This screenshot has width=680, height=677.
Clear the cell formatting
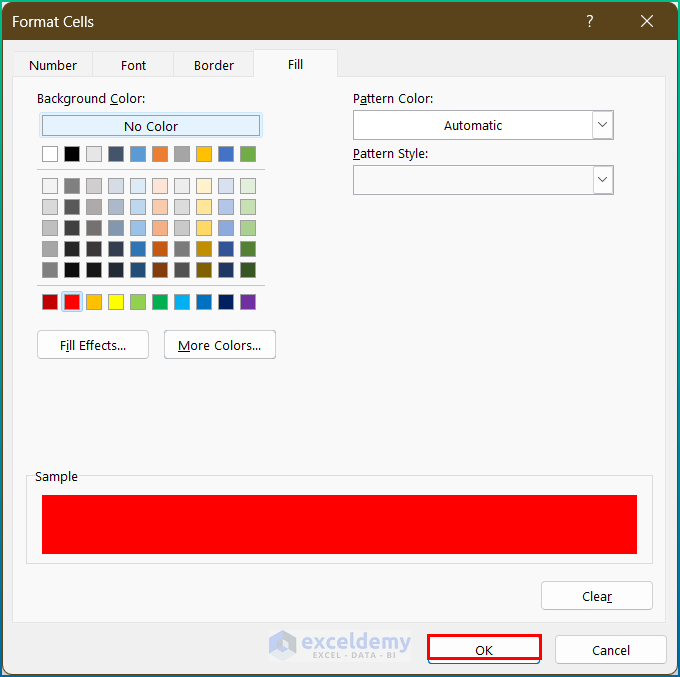(x=597, y=596)
